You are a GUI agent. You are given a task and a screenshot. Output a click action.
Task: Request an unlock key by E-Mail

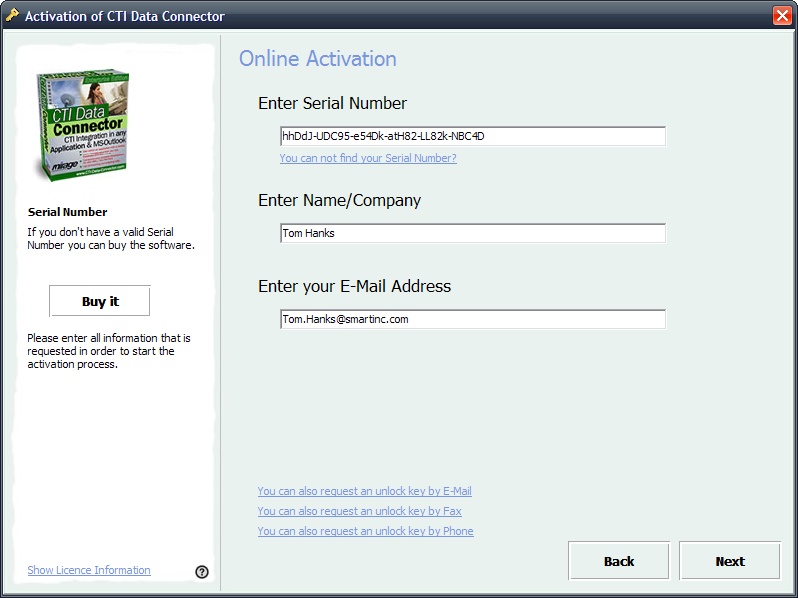coord(364,491)
